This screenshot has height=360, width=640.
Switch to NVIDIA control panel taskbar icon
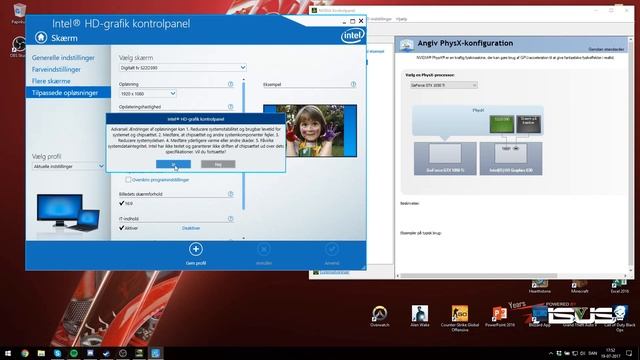pyautogui.click(x=139, y=353)
